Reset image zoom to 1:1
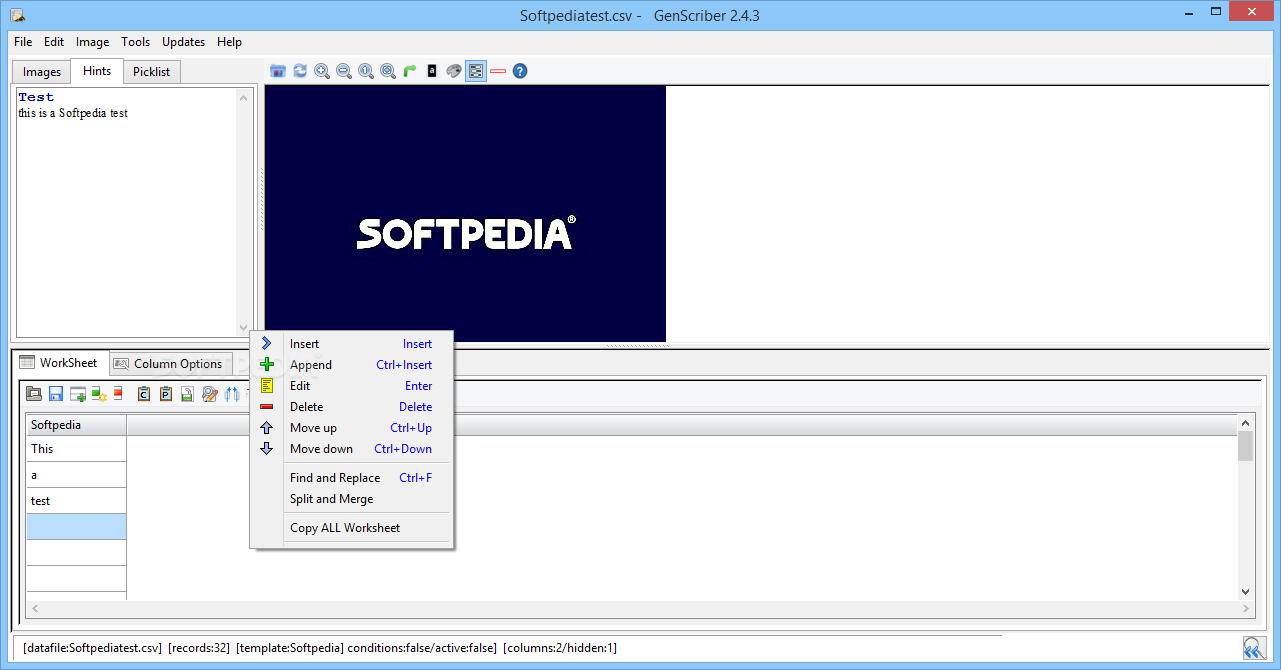Viewport: 1281px width, 670px height. pyautogui.click(x=366, y=71)
